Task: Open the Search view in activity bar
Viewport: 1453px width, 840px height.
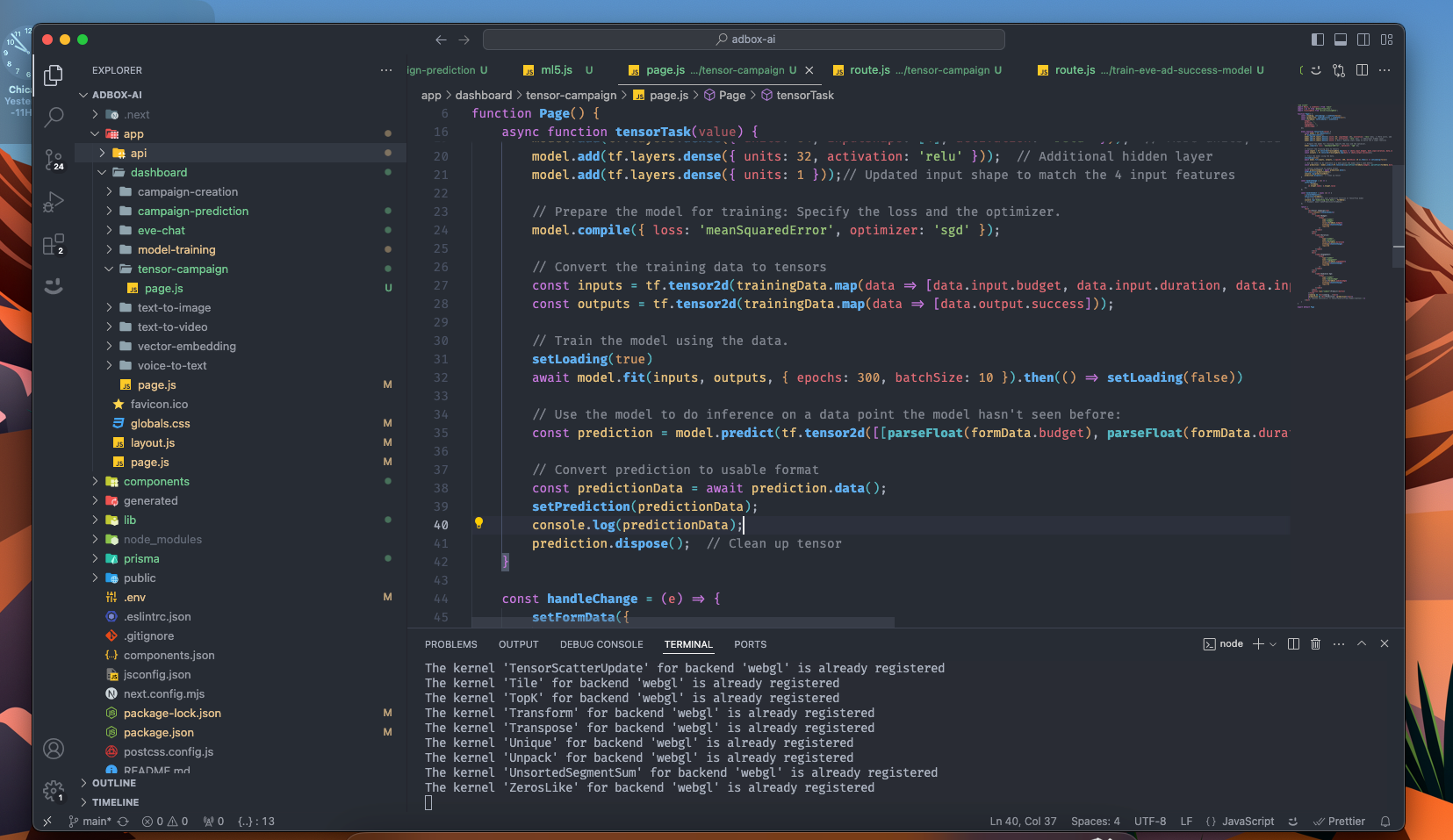Action: 54,117
